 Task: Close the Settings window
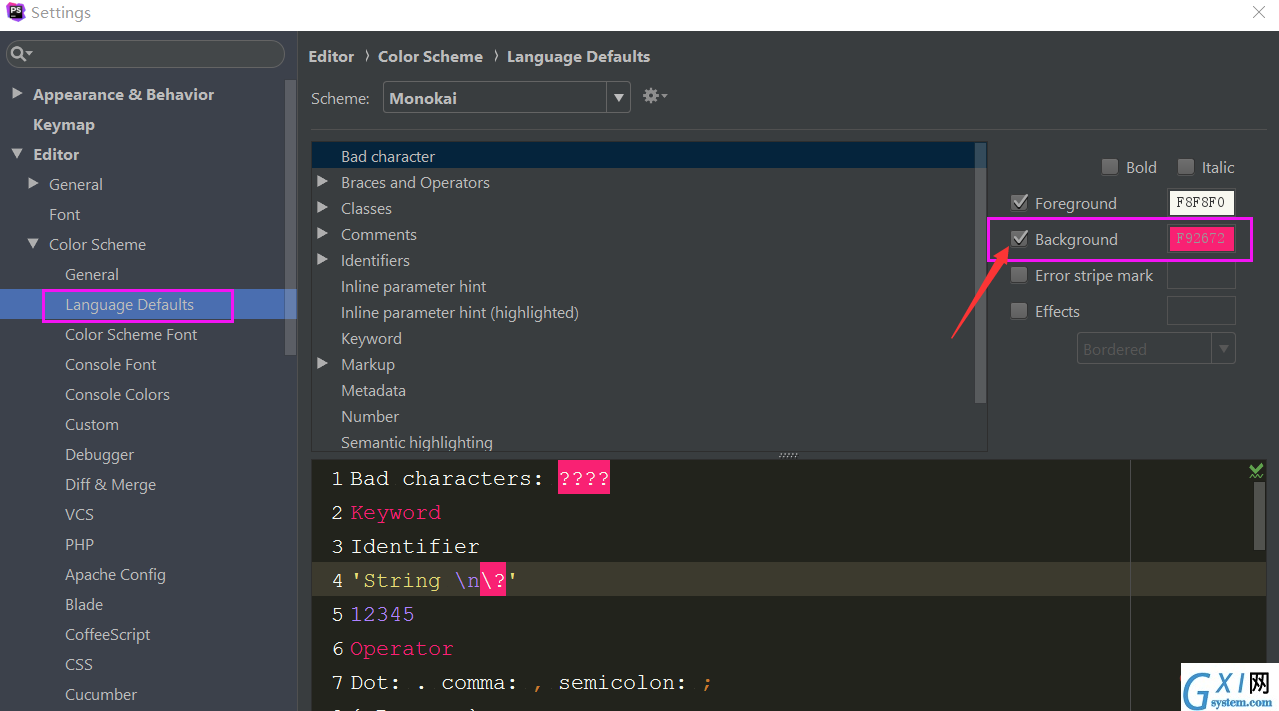(1259, 12)
